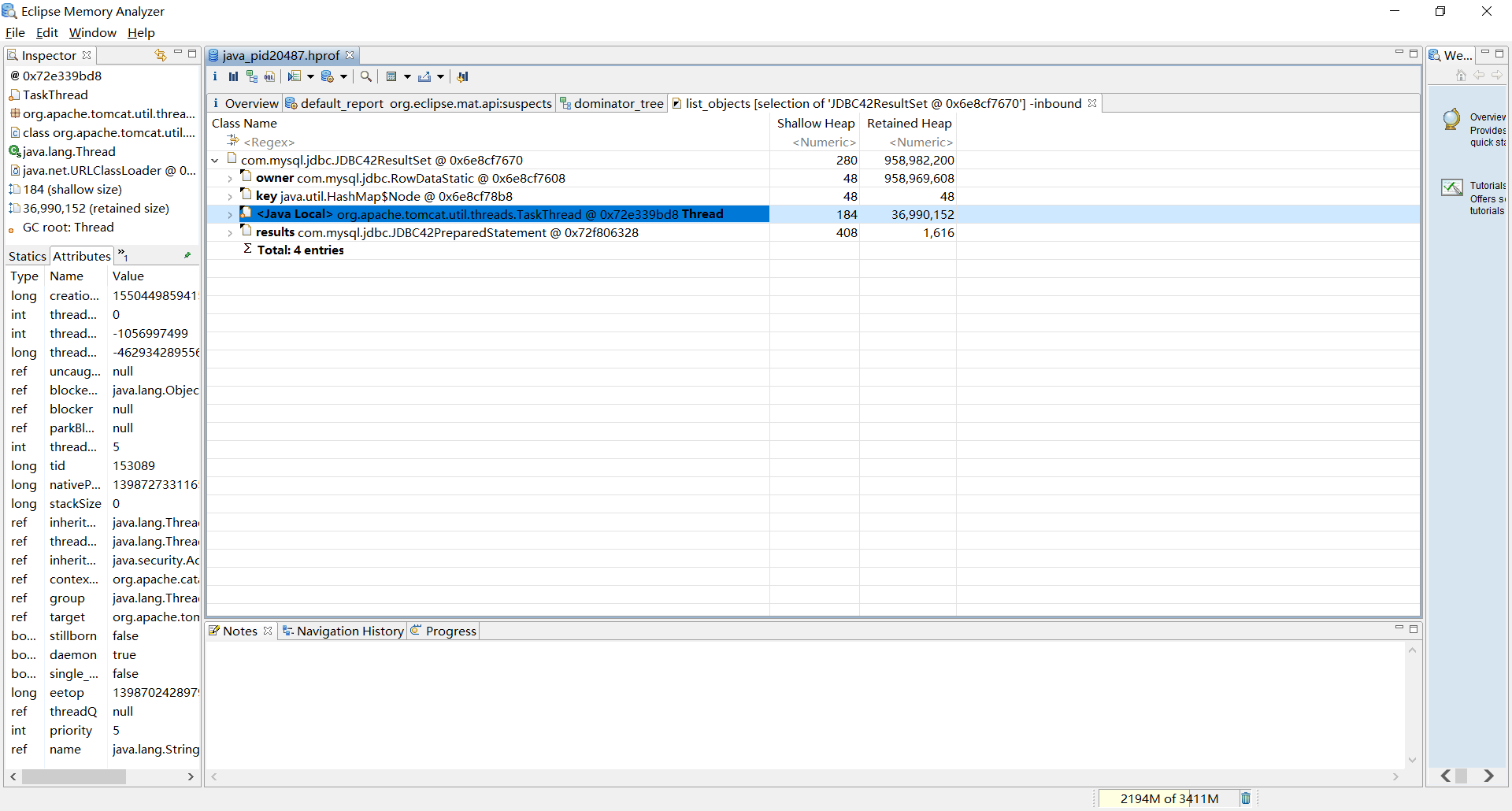Viewport: 1512px width, 811px height.
Task: Open the Dominator Tree toolbar icon
Action: (251, 76)
